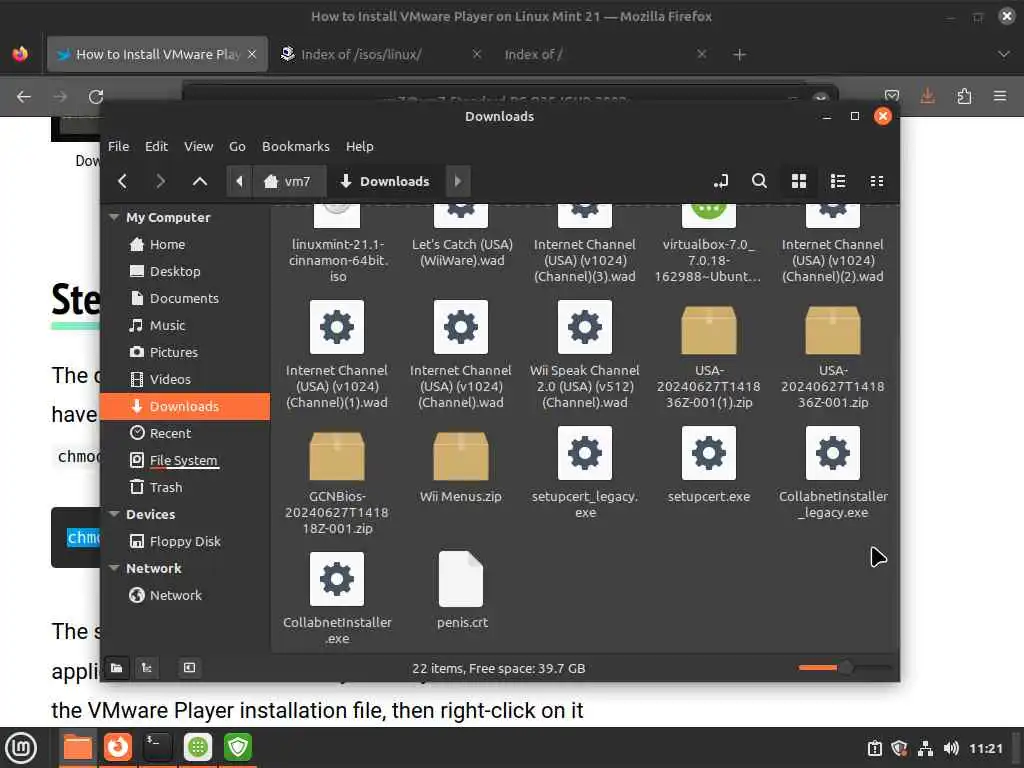Open Floppy Disk device
The height and width of the screenshot is (768, 1024).
click(x=185, y=541)
